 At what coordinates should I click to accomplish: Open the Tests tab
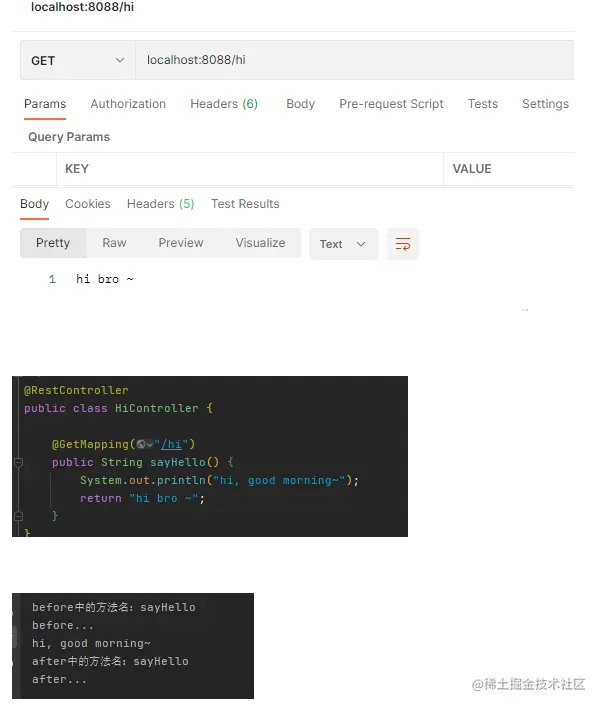point(483,104)
